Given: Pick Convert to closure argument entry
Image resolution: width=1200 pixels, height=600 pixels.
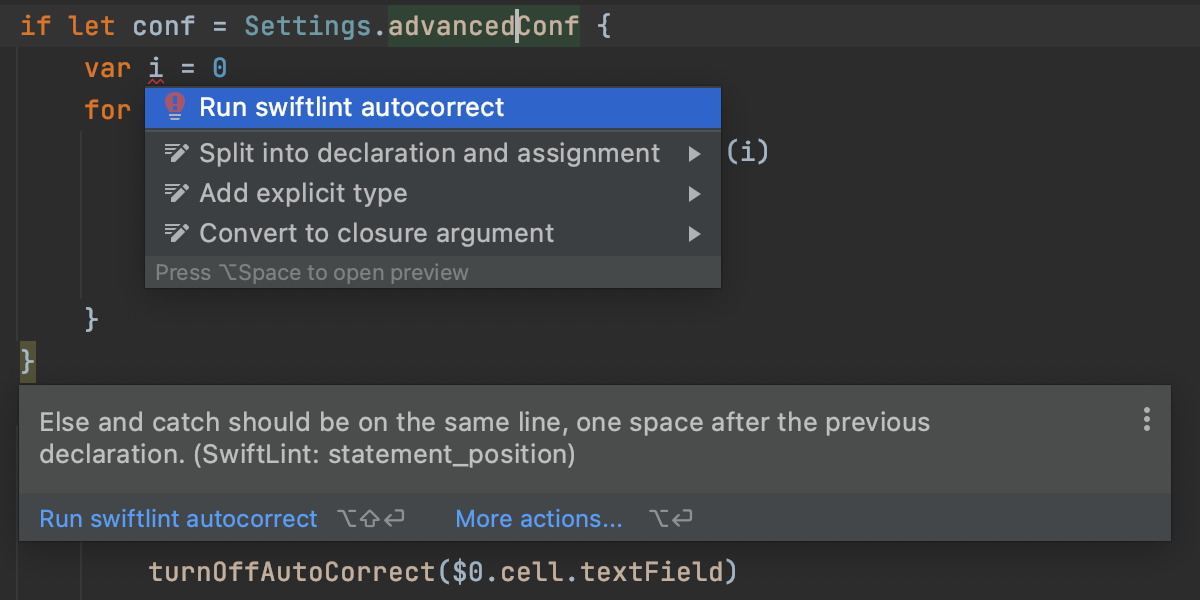Looking at the screenshot, I should [376, 233].
